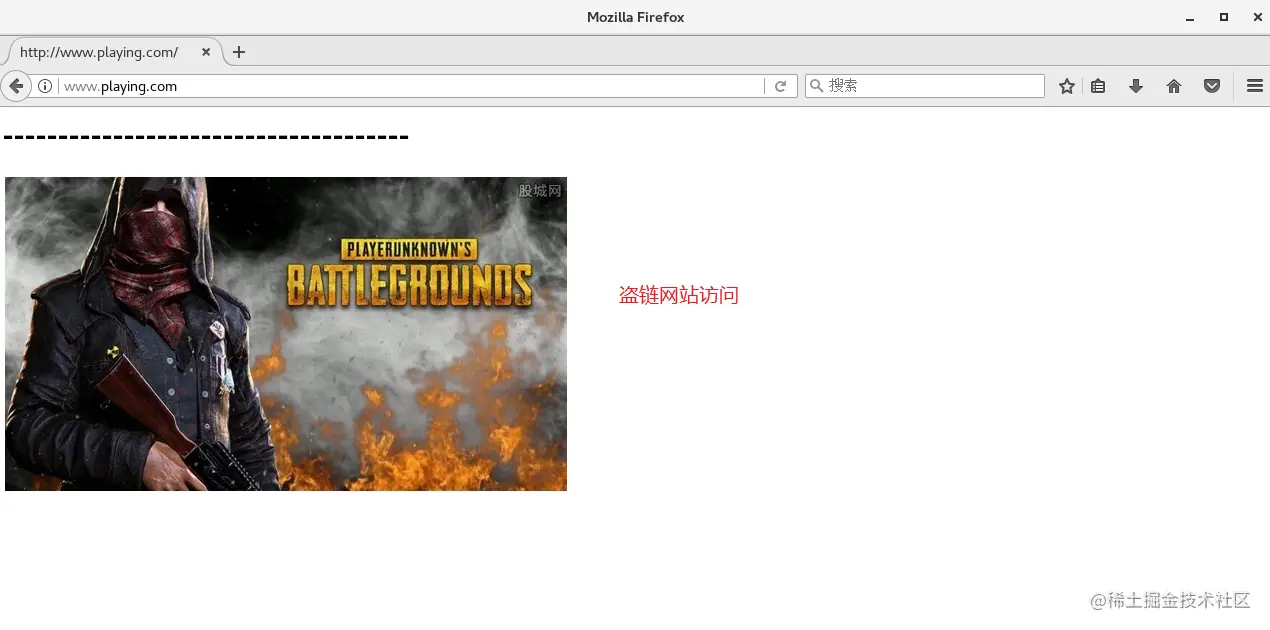
Task: Close the Mozilla Firefox window
Action: point(1258,18)
